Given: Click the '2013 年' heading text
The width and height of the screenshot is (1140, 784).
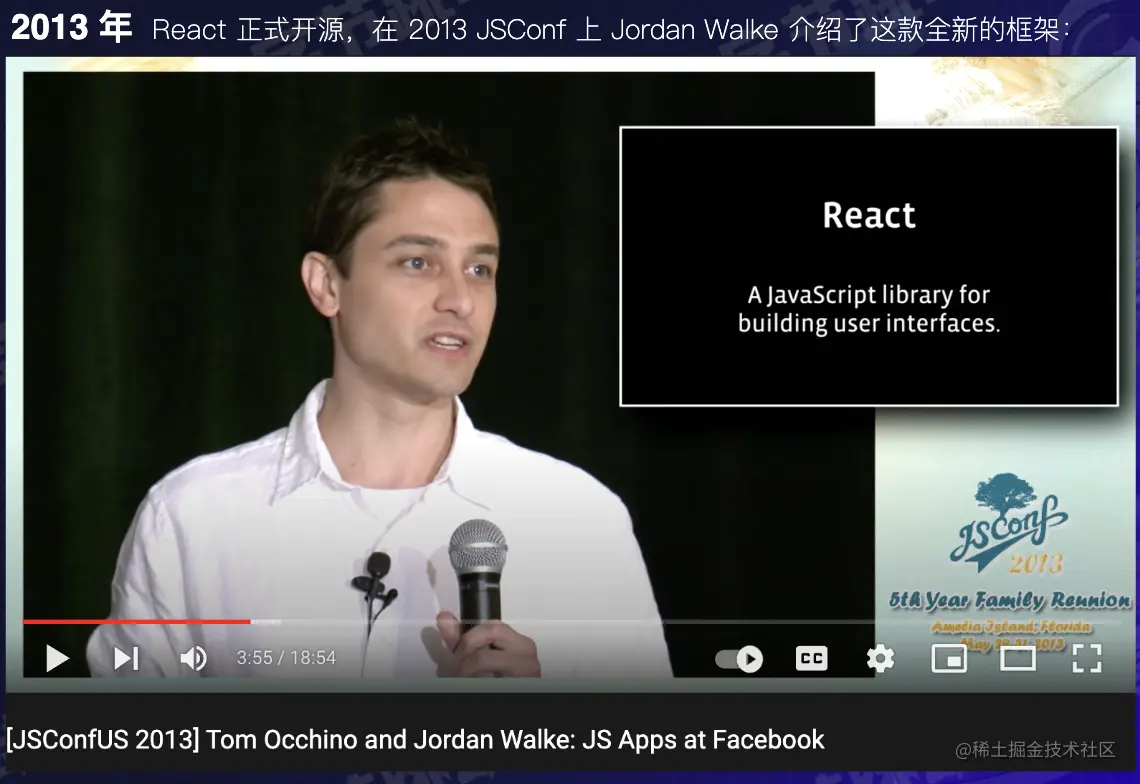Looking at the screenshot, I should [x=71, y=28].
